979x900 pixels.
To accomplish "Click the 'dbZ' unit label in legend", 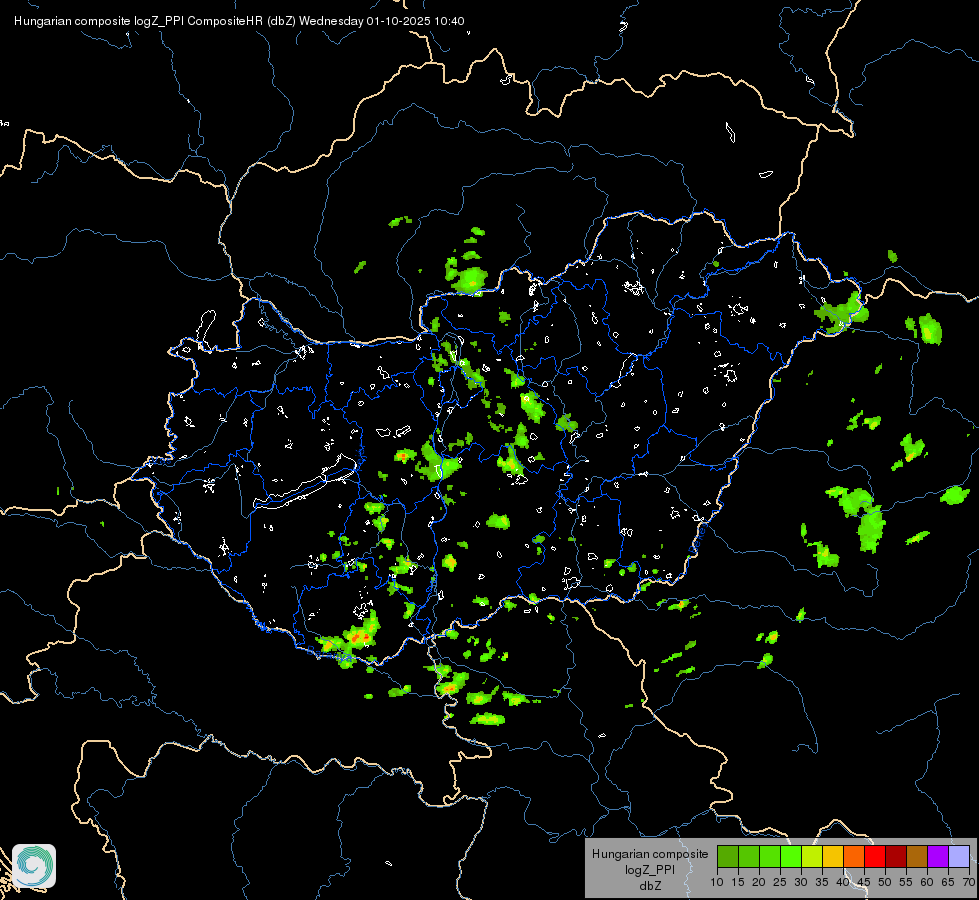I will coord(650,886).
